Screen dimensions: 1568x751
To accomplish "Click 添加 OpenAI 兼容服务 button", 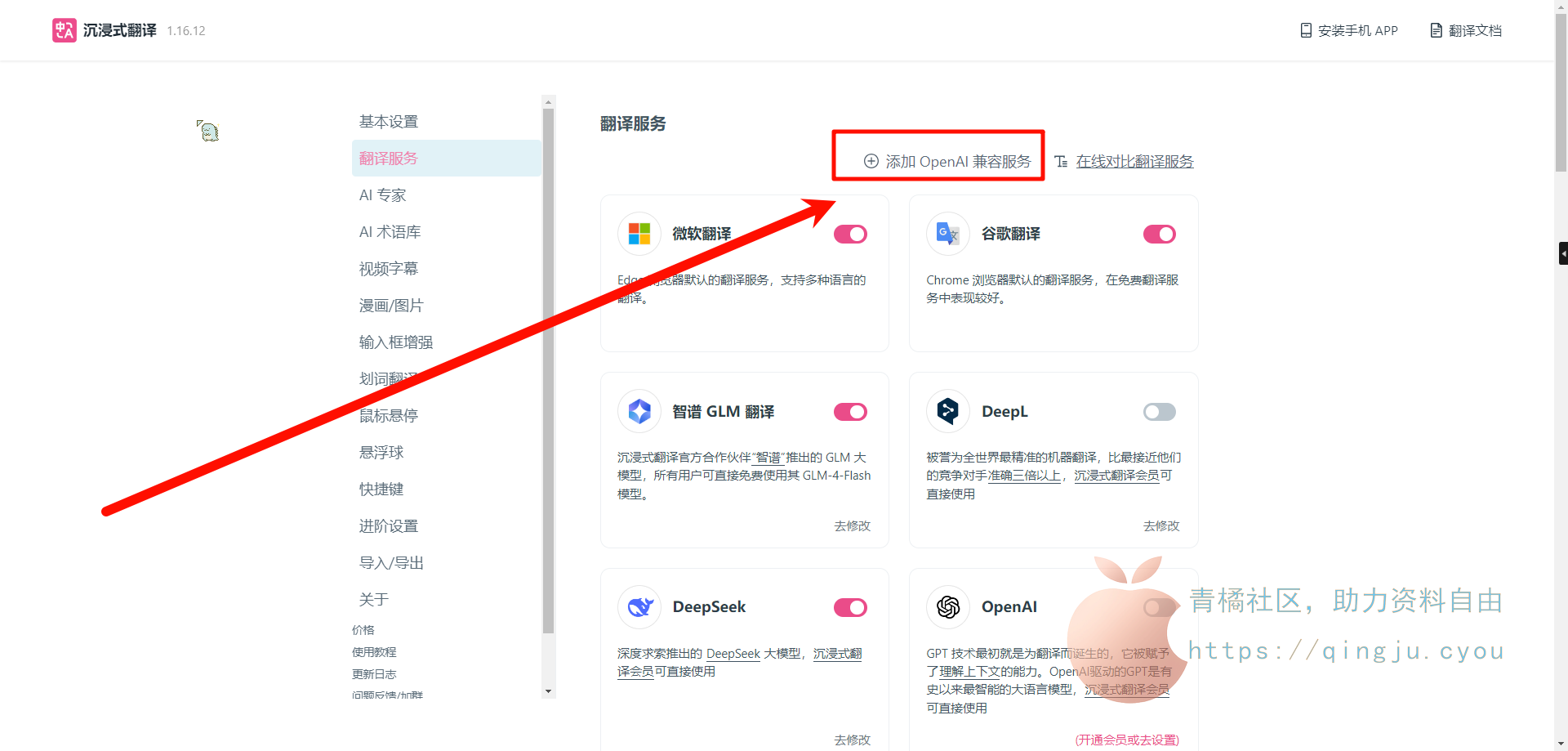I will [947, 162].
